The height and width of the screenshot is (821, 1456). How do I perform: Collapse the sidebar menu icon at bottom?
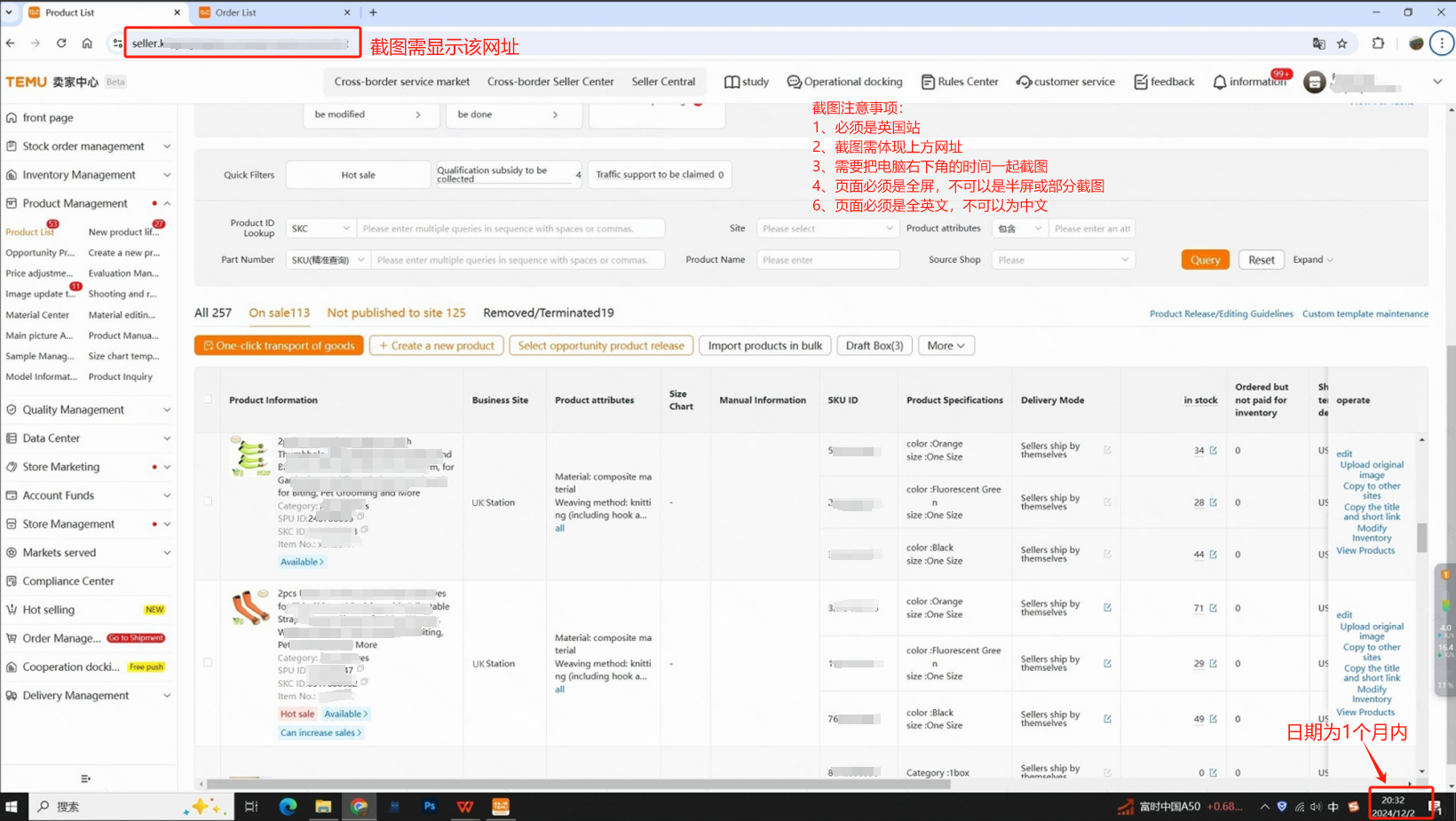pos(85,778)
